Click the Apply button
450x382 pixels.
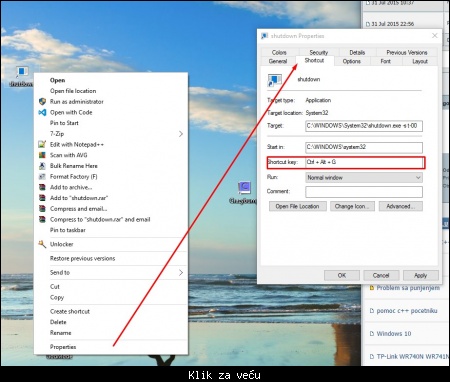421,275
